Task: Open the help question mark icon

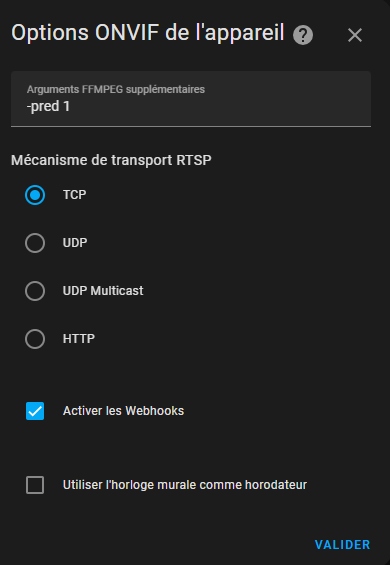Action: click(303, 35)
